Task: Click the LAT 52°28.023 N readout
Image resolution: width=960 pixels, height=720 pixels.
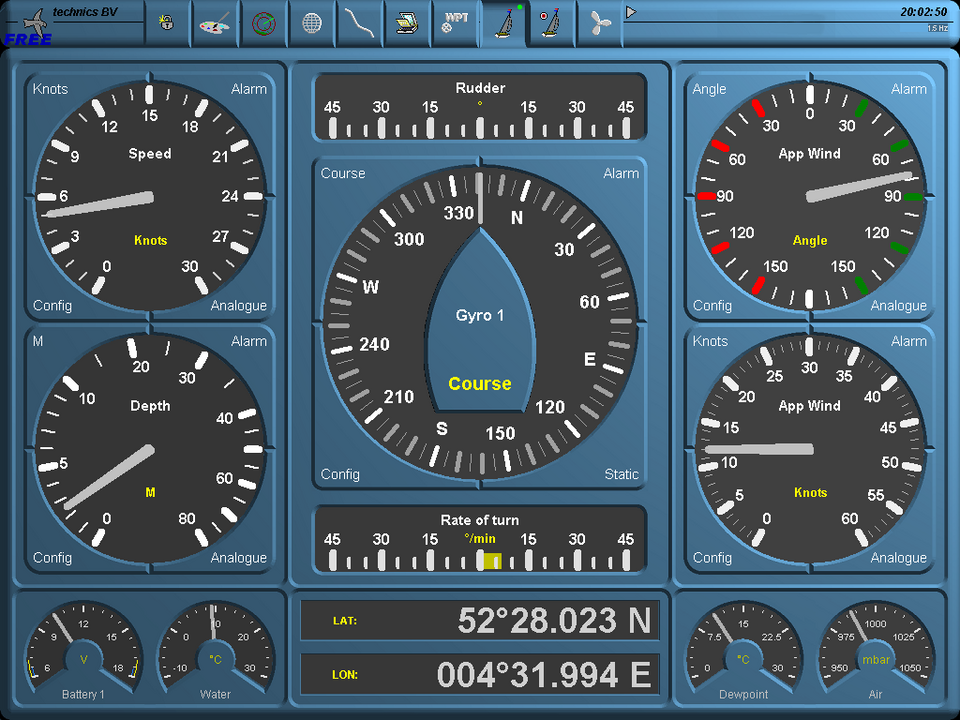Action: 480,620
